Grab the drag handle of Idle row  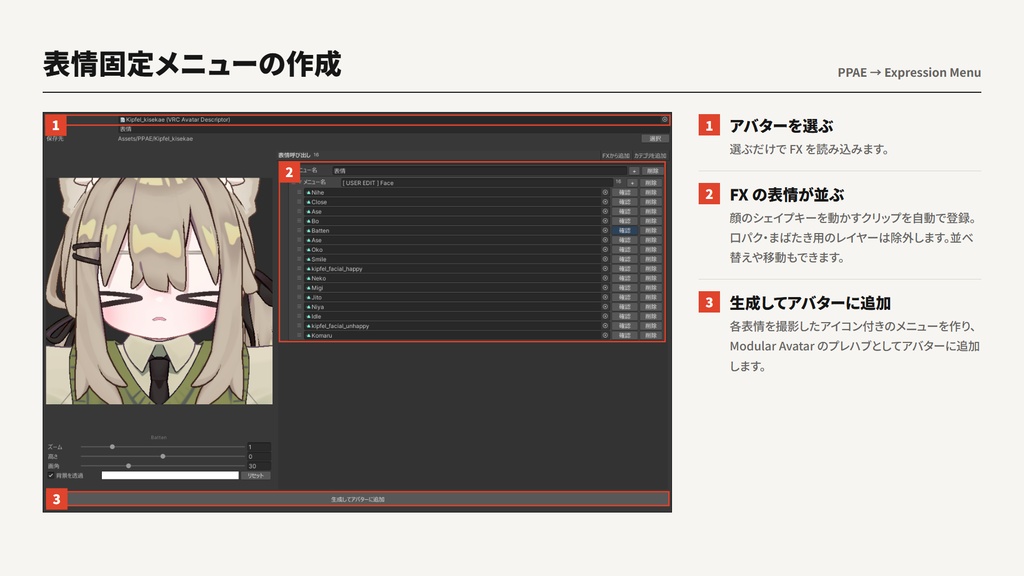tap(299, 316)
